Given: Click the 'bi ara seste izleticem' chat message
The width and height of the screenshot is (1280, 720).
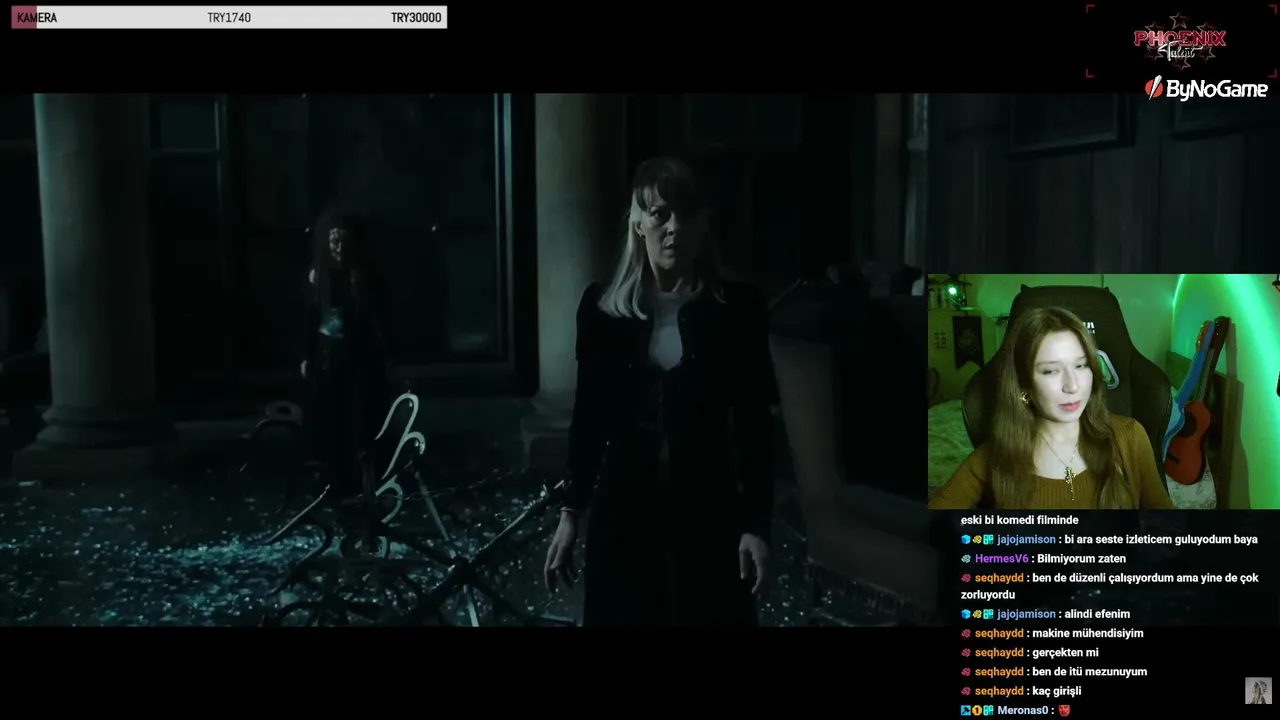Looking at the screenshot, I should (x=1161, y=540).
